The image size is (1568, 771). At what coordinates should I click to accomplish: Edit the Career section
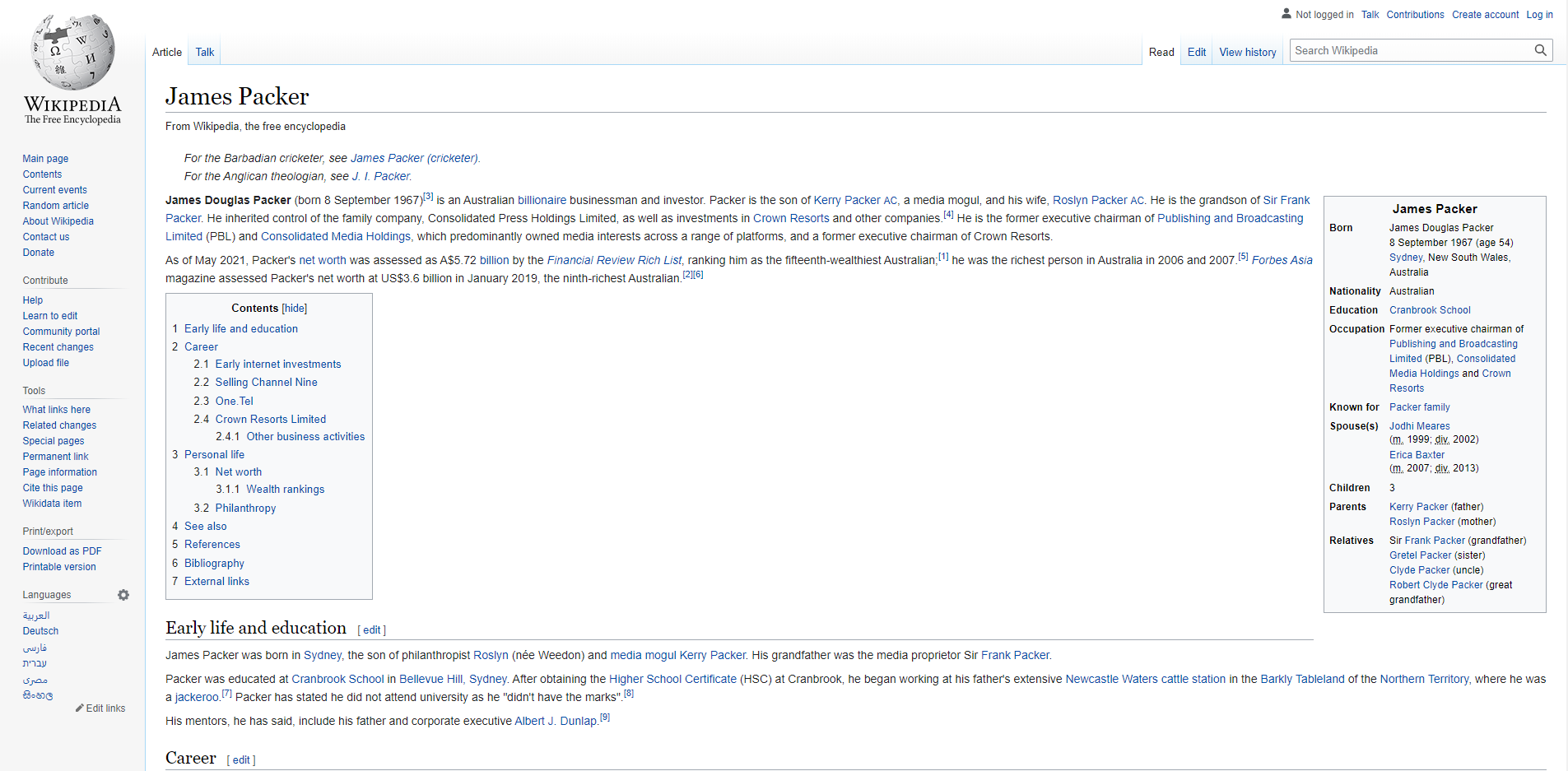click(x=241, y=760)
